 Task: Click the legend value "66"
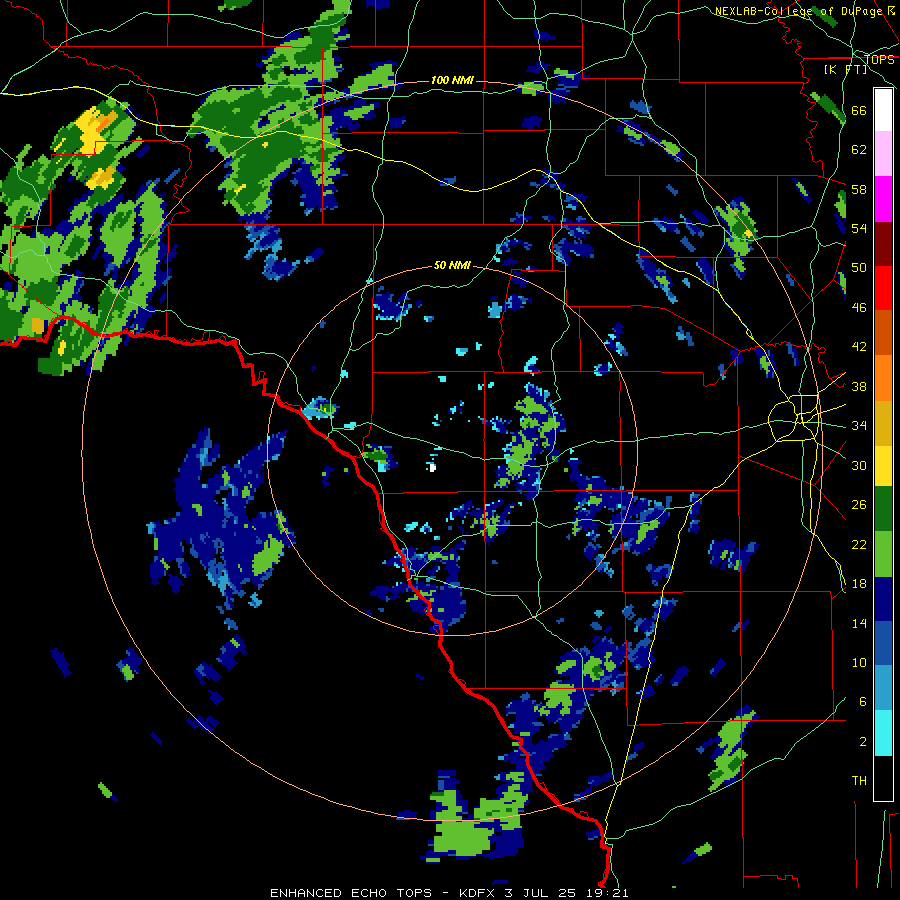(x=859, y=110)
